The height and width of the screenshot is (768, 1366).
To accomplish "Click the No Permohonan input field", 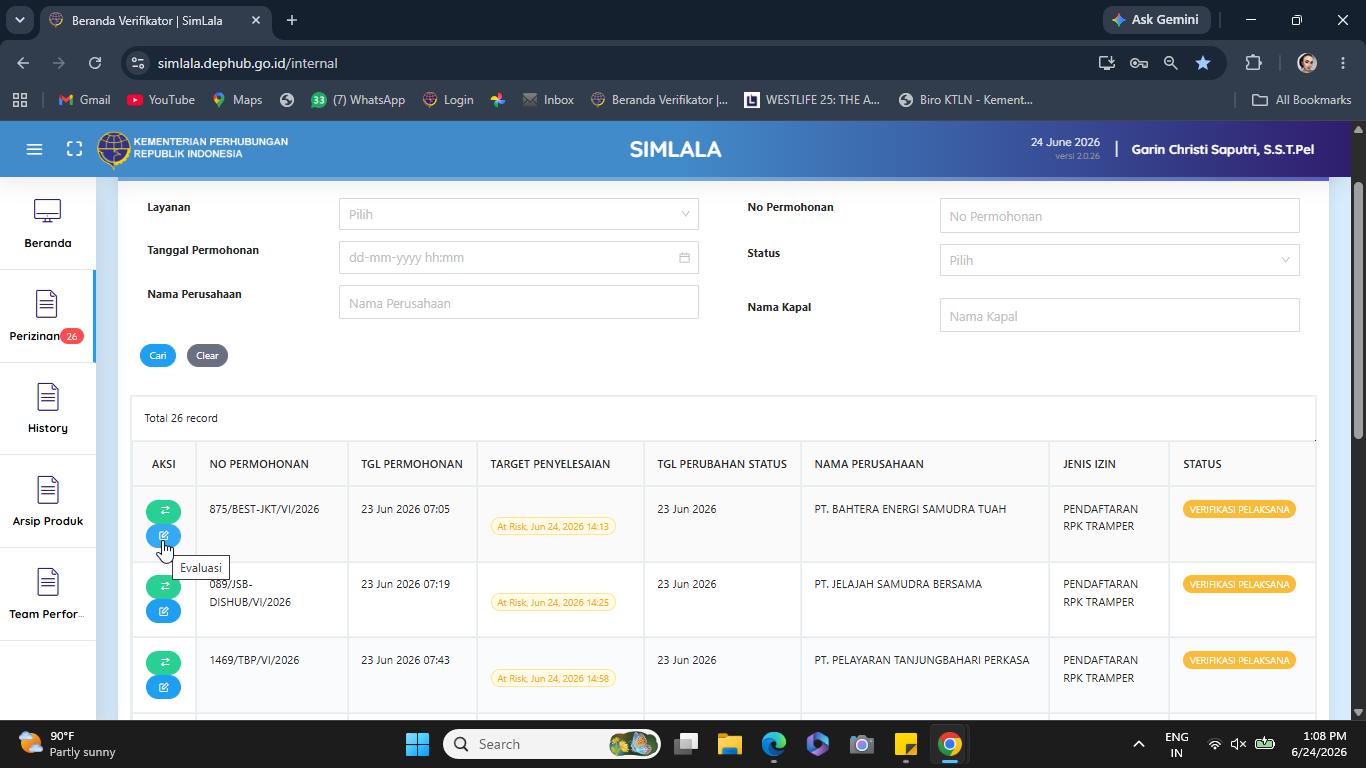I will (x=1119, y=216).
